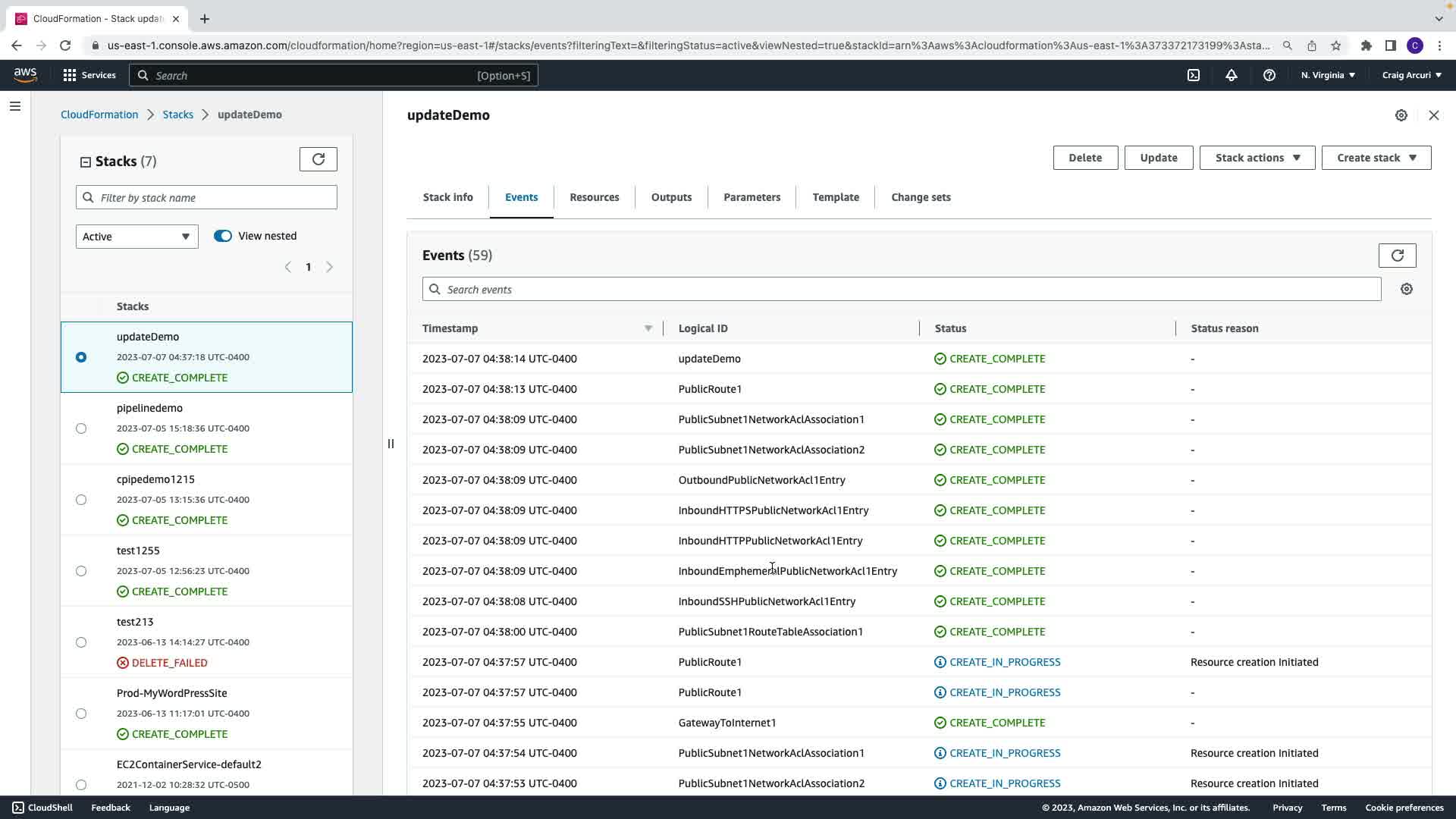Go to the Stacks breadcrumb link

[x=177, y=115]
